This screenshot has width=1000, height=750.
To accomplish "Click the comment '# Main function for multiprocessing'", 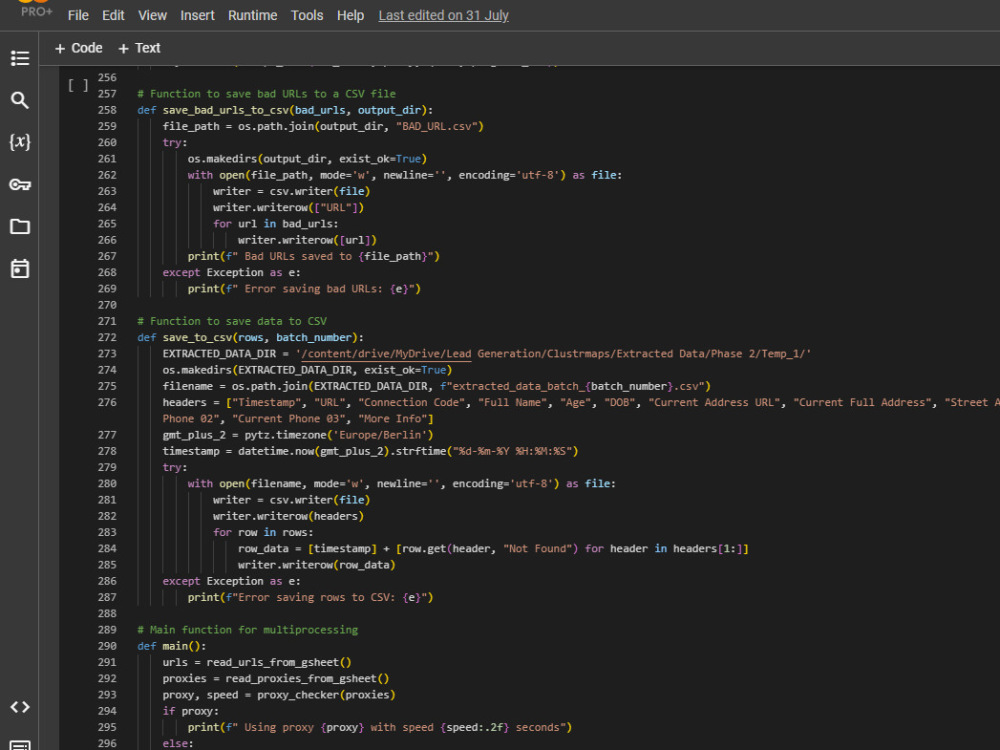I will [247, 630].
